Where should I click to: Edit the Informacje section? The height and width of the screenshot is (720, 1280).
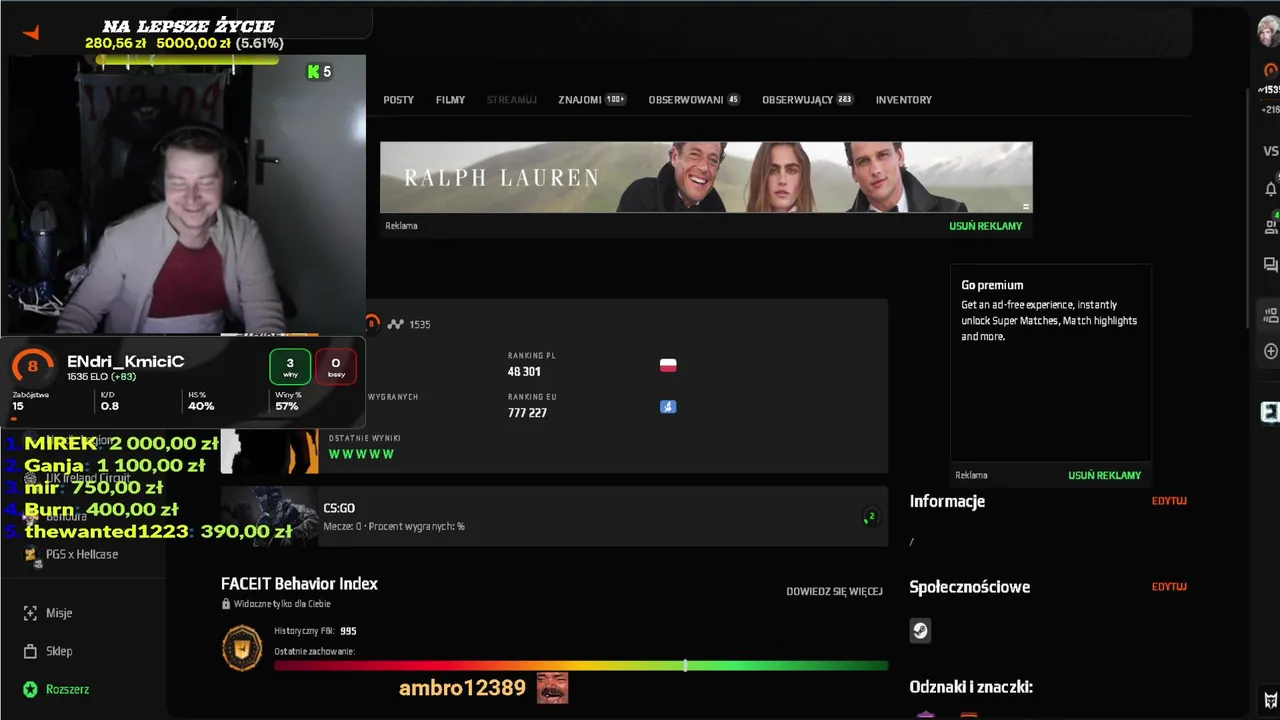coord(1169,501)
